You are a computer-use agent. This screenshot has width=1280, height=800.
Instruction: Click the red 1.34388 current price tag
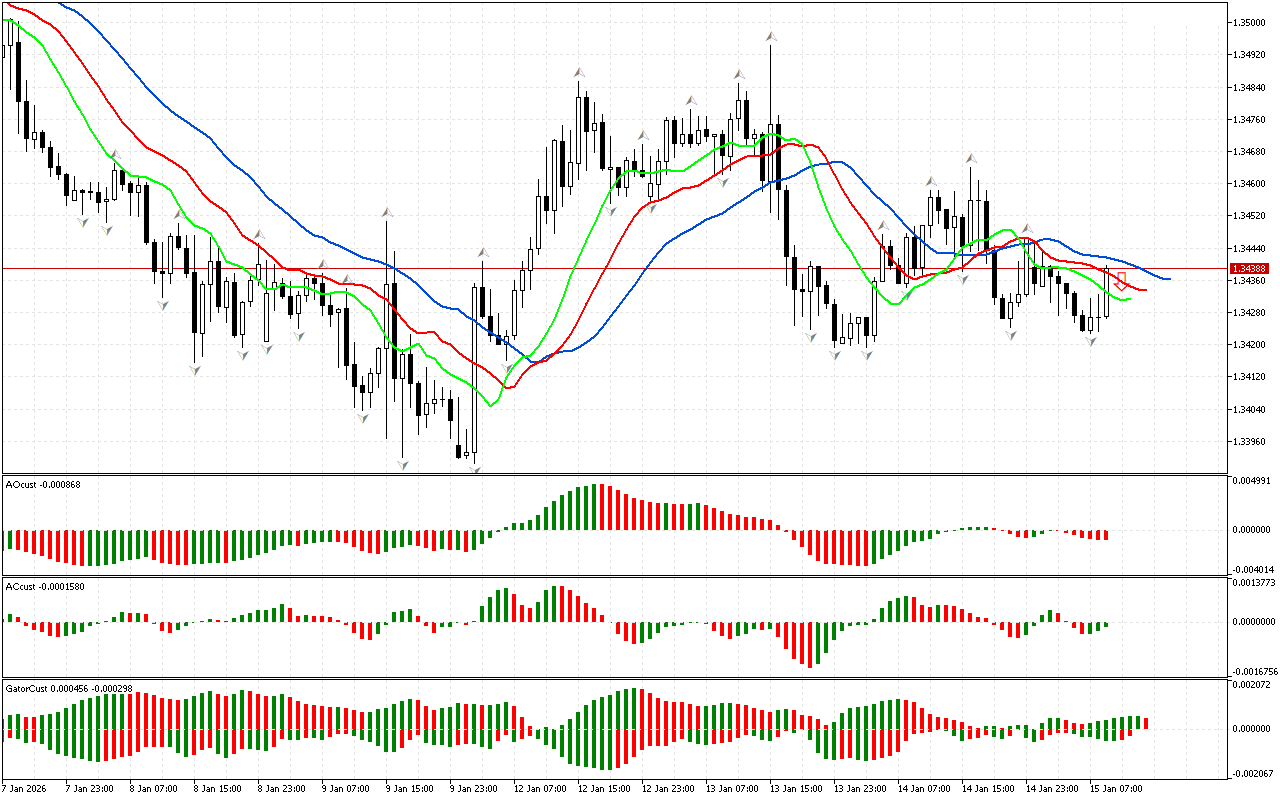click(1250, 268)
